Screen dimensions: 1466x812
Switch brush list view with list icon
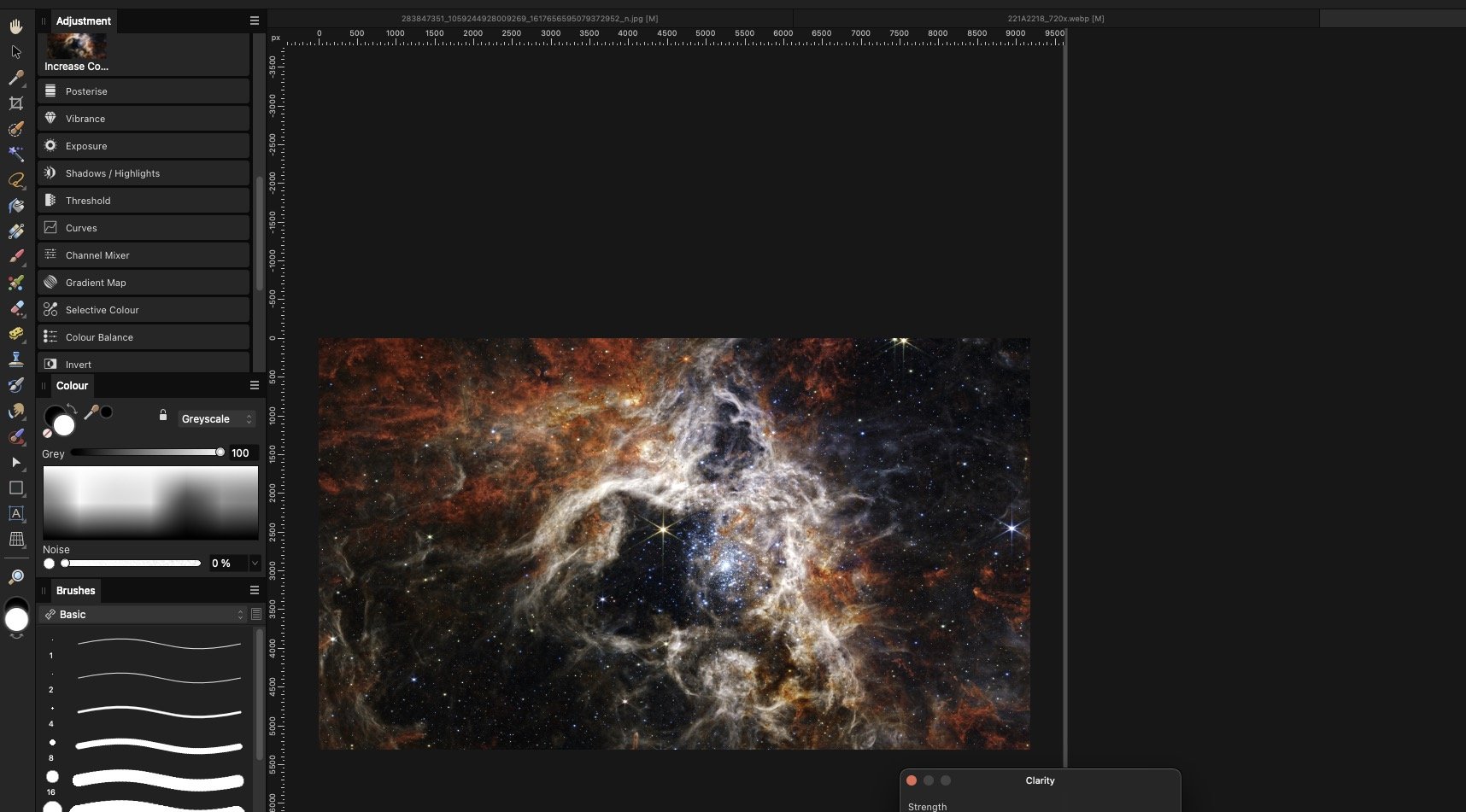256,615
